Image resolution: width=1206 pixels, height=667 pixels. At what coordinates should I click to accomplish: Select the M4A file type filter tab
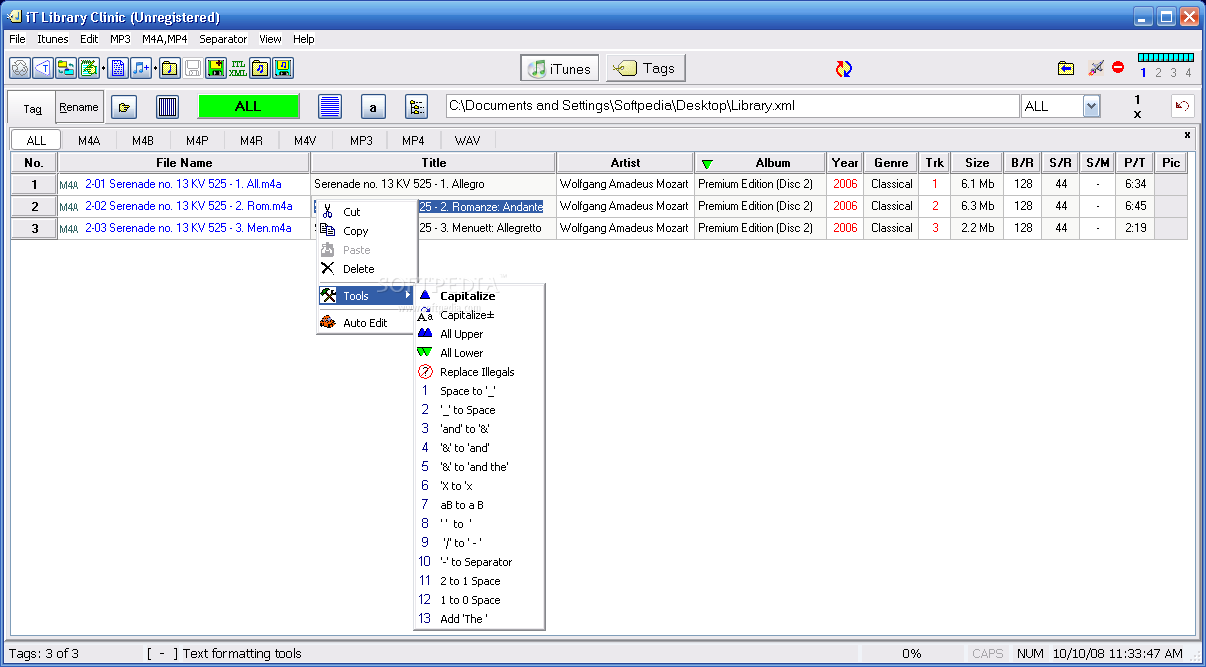[89, 140]
